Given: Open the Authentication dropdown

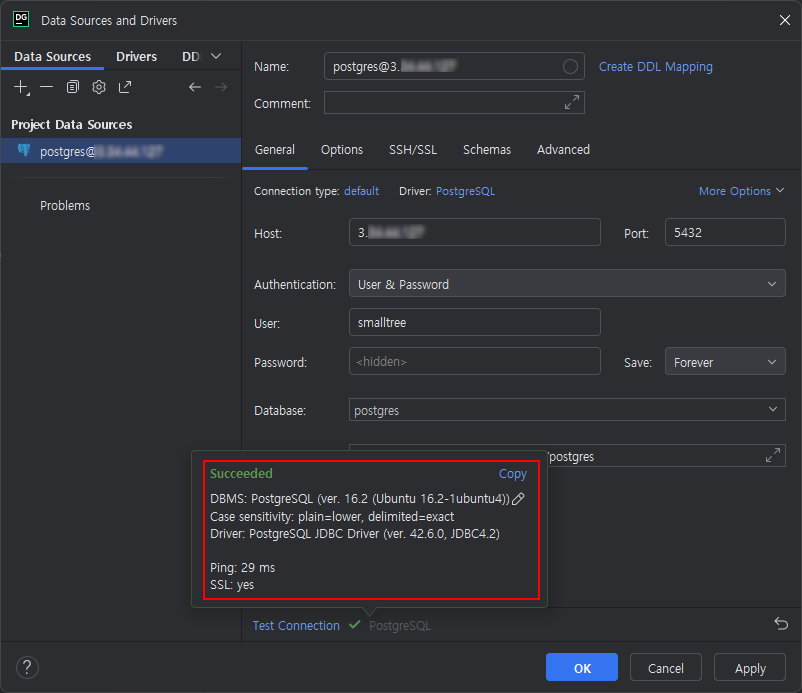Looking at the screenshot, I should click(567, 283).
